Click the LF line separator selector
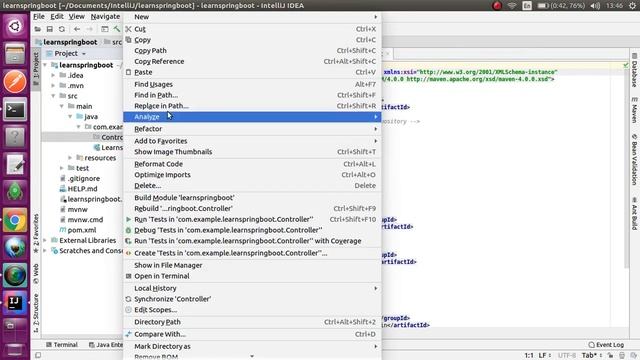640x360 pixels. coord(544,356)
